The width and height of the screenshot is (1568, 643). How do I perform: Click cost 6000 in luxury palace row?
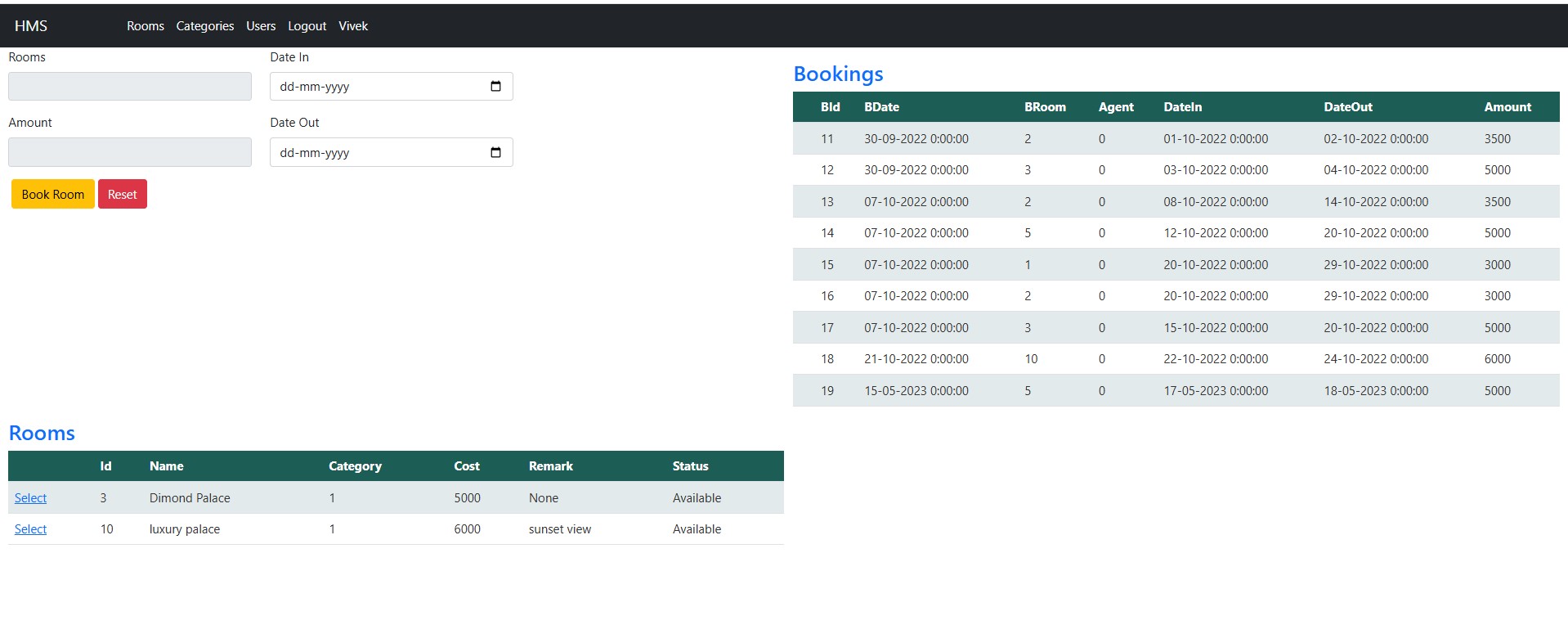468,529
